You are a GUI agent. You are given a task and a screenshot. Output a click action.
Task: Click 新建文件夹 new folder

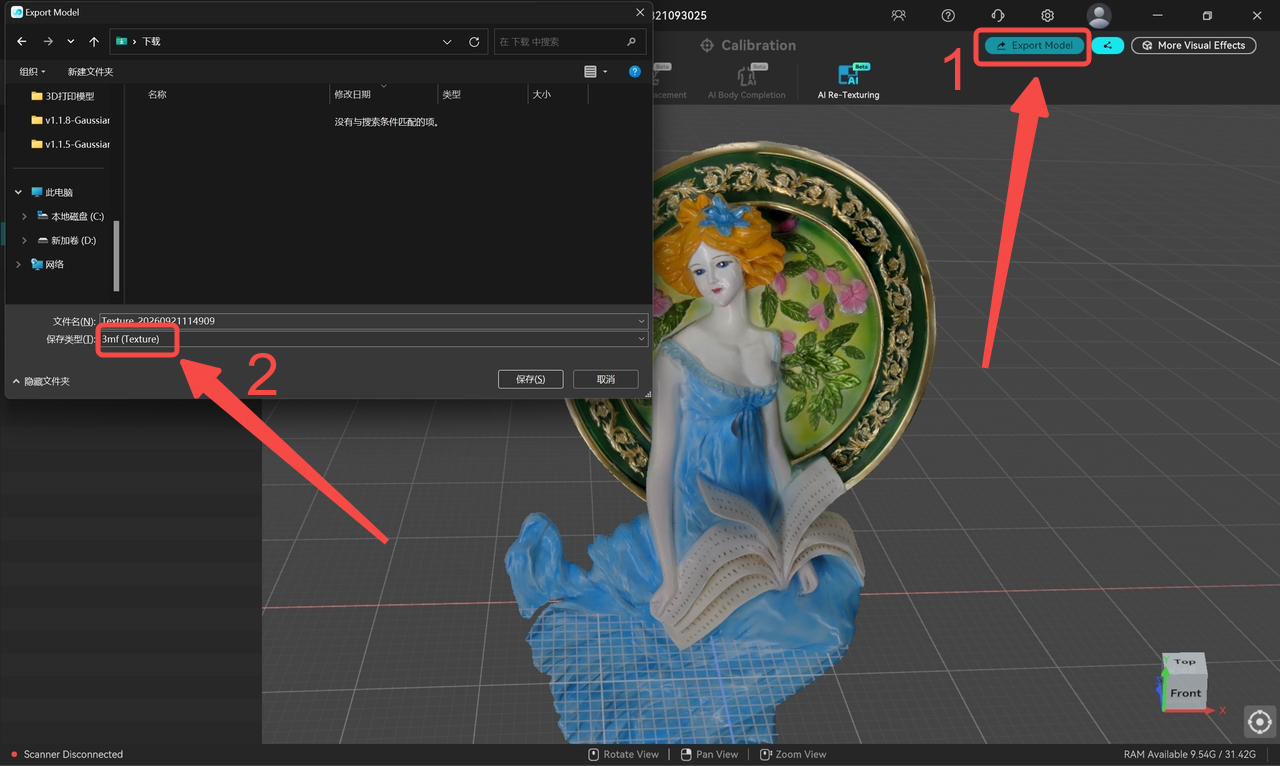90,72
